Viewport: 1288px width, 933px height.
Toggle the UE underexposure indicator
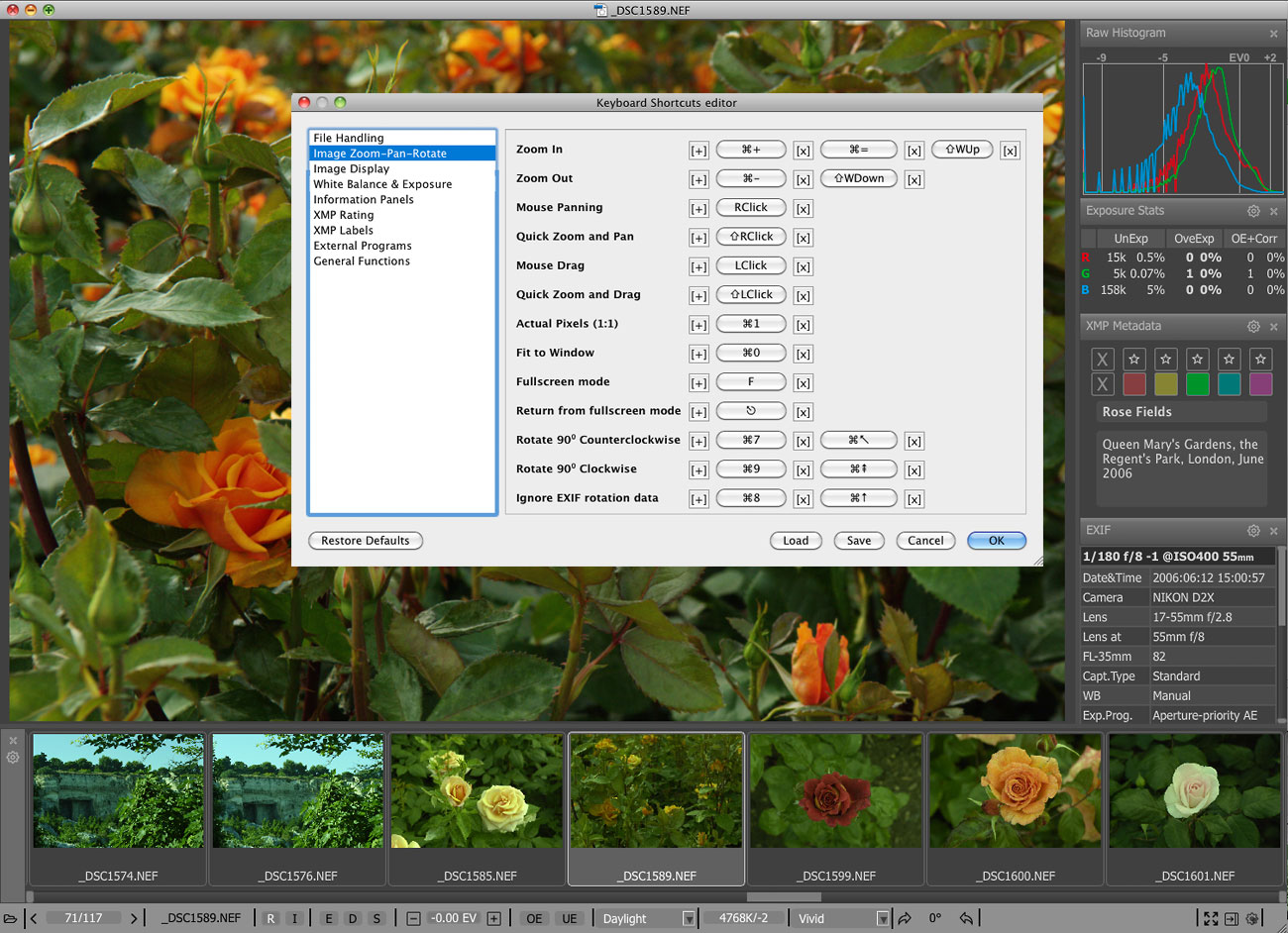pyautogui.click(x=570, y=918)
